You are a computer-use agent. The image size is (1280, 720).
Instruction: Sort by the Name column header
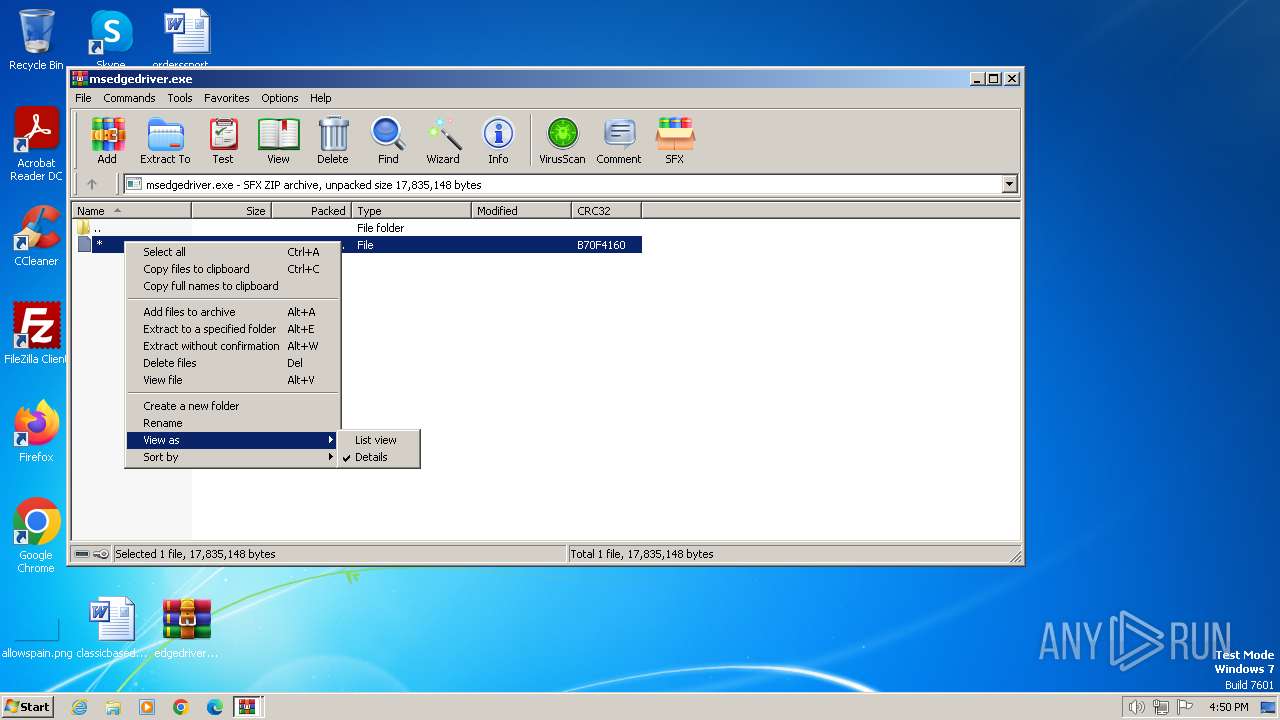point(132,211)
